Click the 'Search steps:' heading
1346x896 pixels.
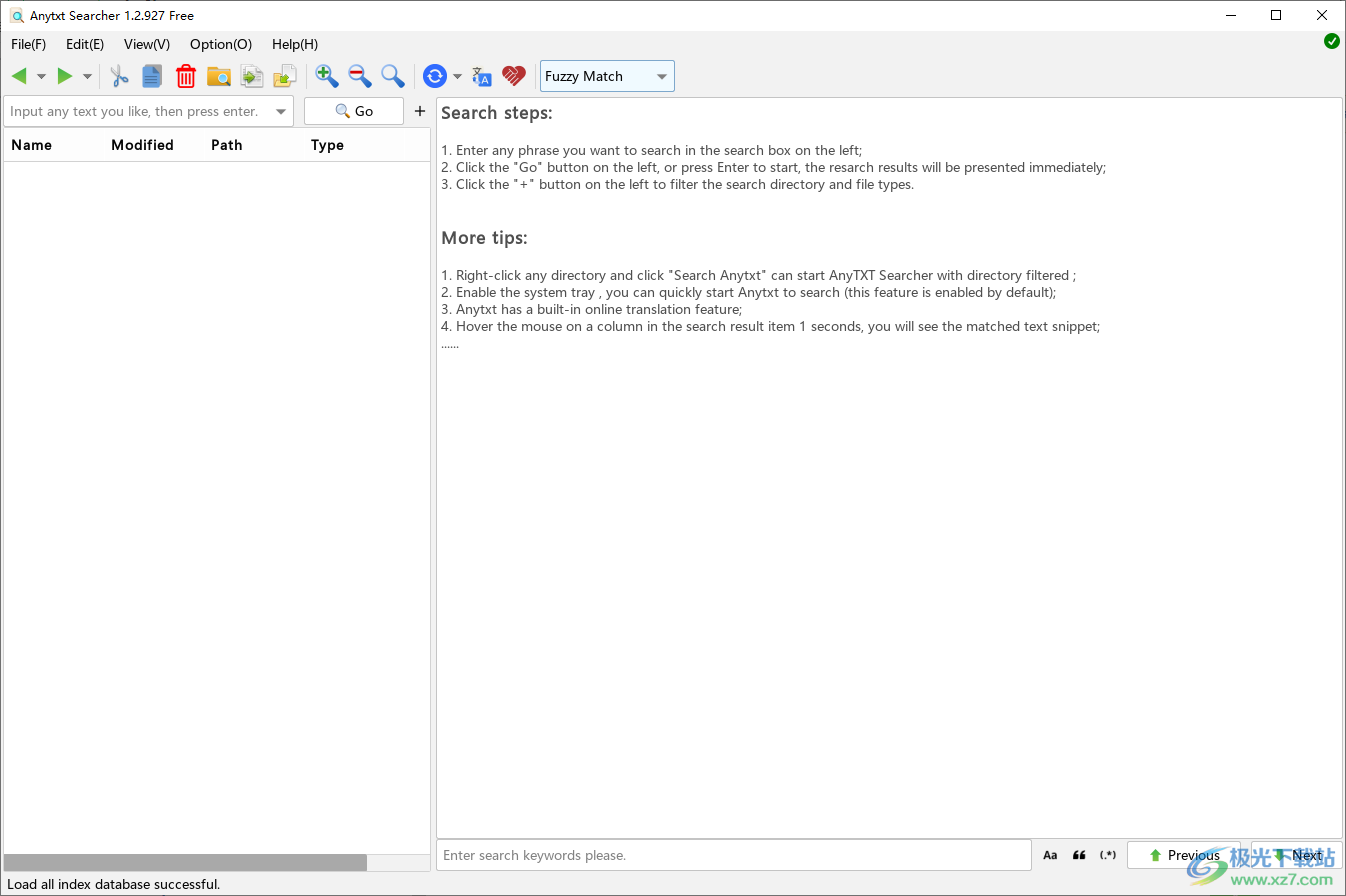497,113
